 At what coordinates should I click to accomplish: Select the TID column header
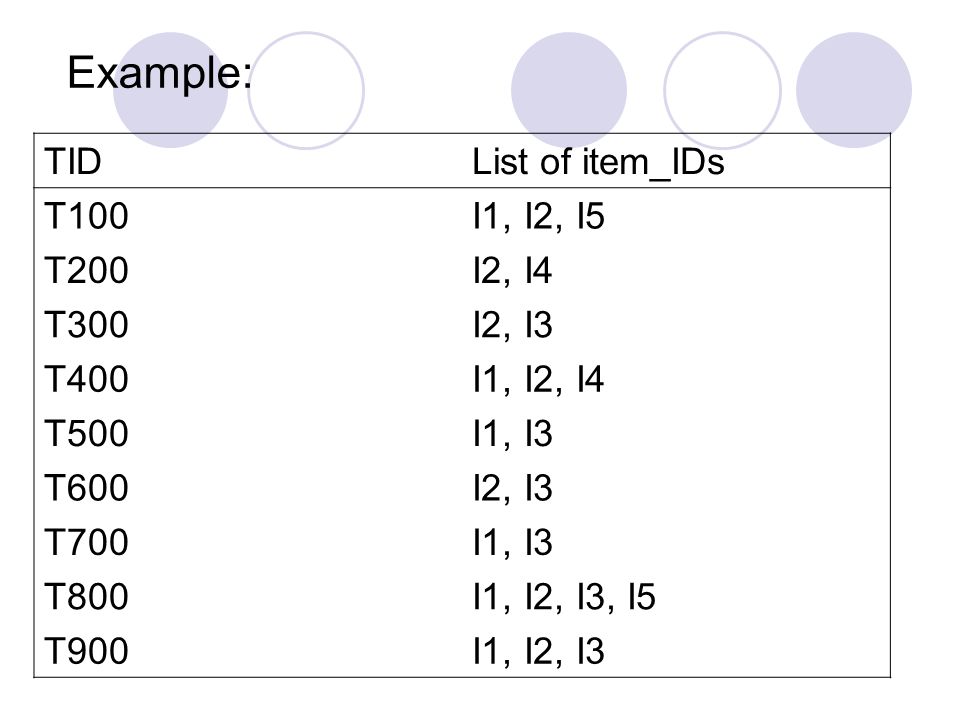coord(73,162)
